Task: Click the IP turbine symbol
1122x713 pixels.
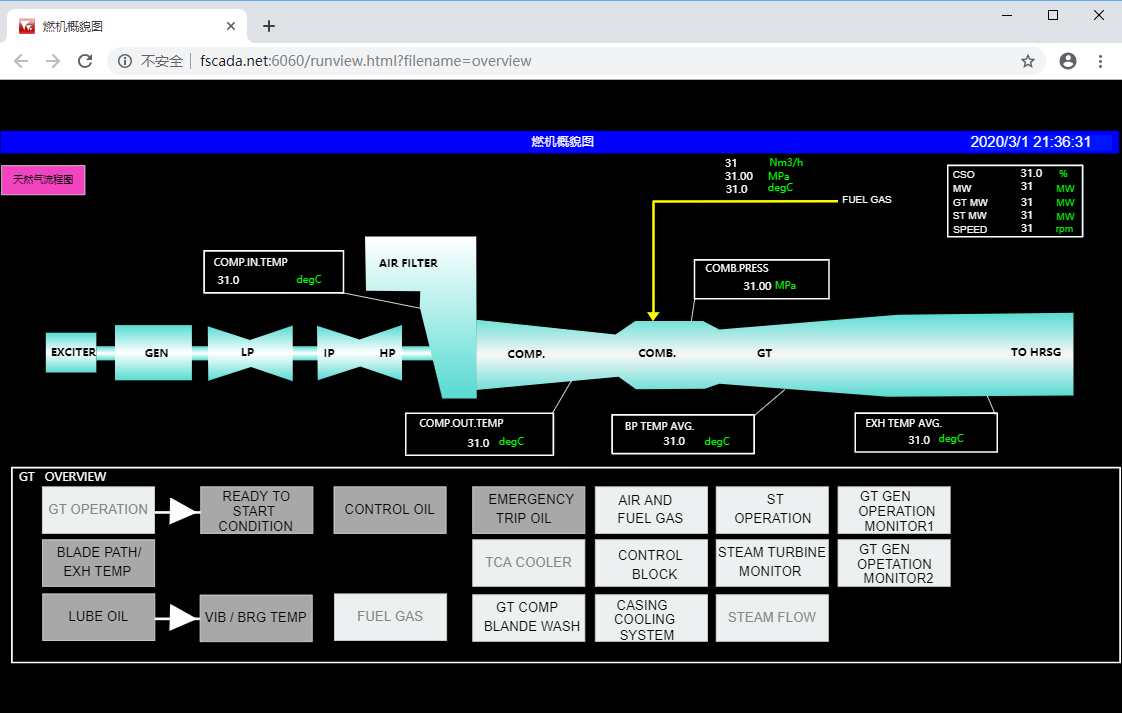Action: (x=329, y=353)
